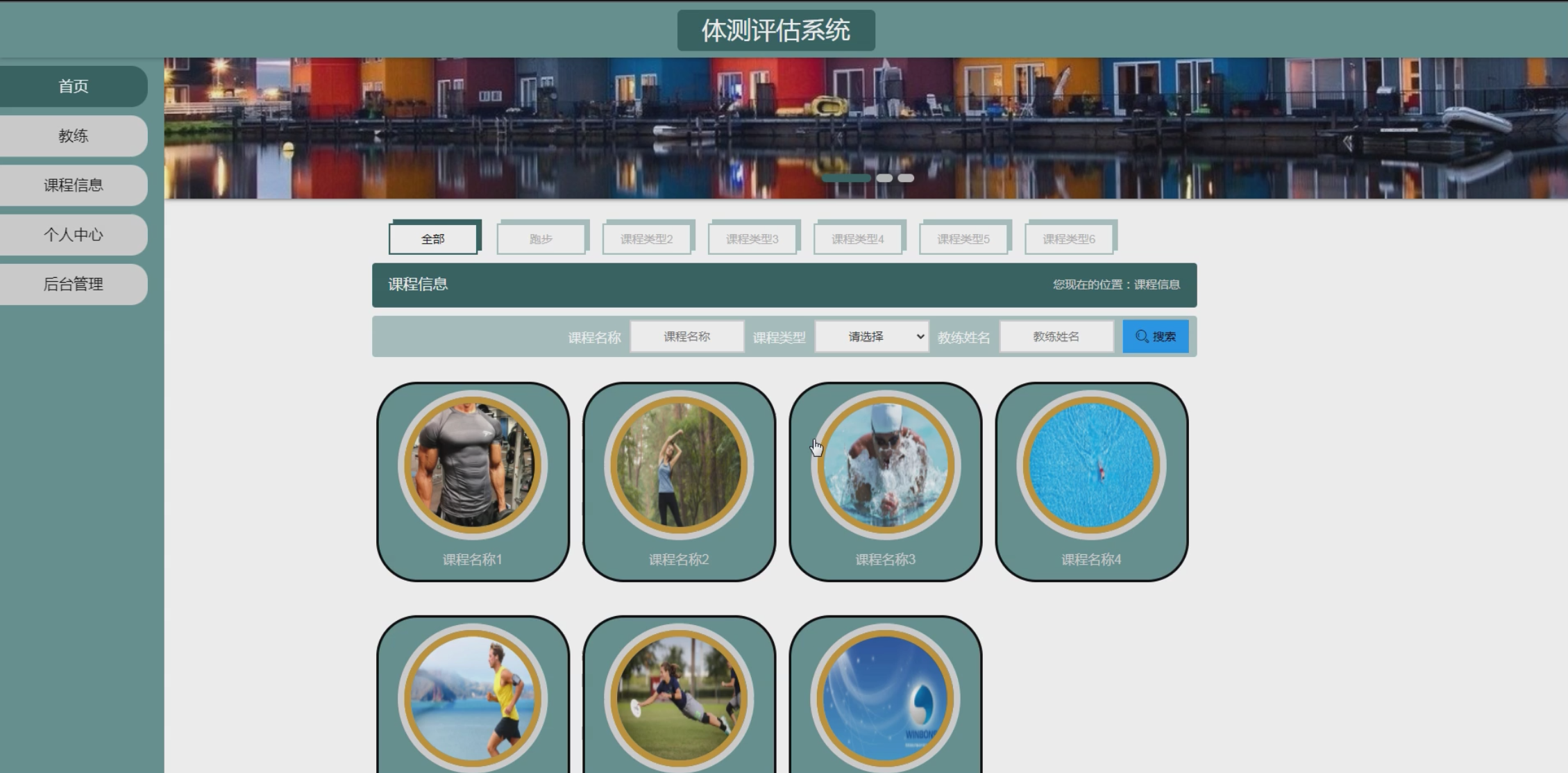Viewport: 1568px width, 773px height.
Task: Go to the 教练 sidebar page
Action: [x=73, y=135]
